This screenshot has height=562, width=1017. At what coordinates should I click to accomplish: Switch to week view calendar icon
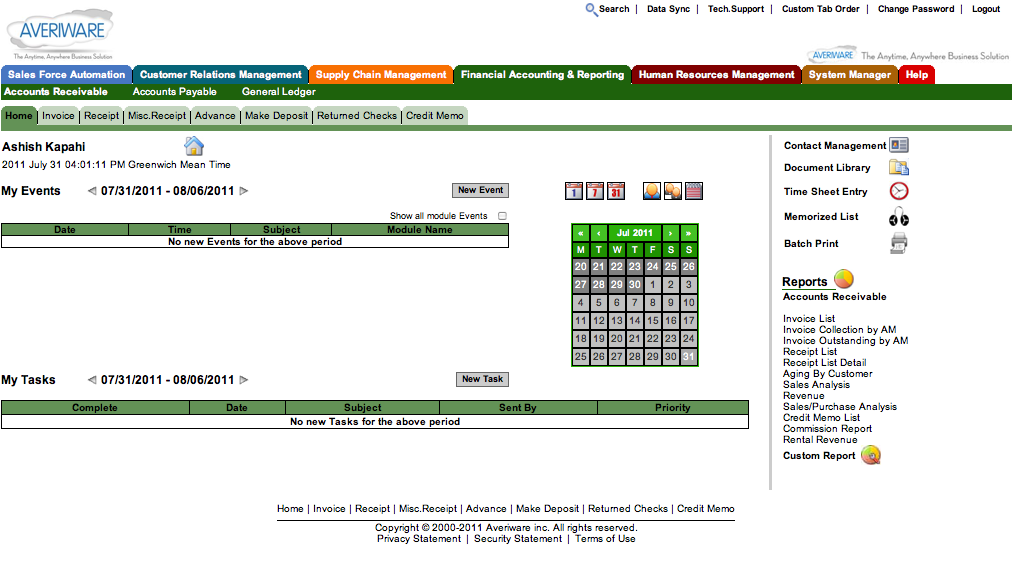595,191
